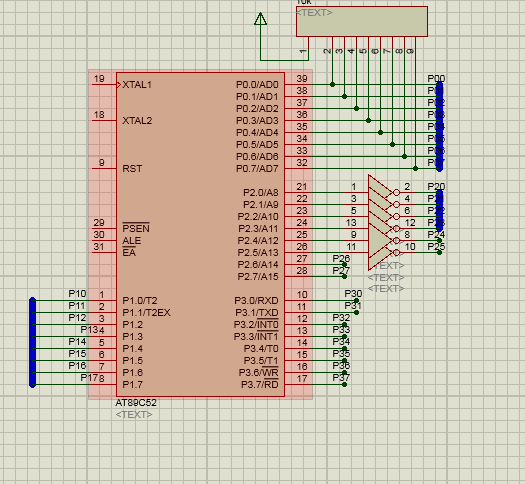Image resolution: width=525 pixels, height=484 pixels.
Task: Select the power terminal arrow symbol
Action: [x=260, y=19]
